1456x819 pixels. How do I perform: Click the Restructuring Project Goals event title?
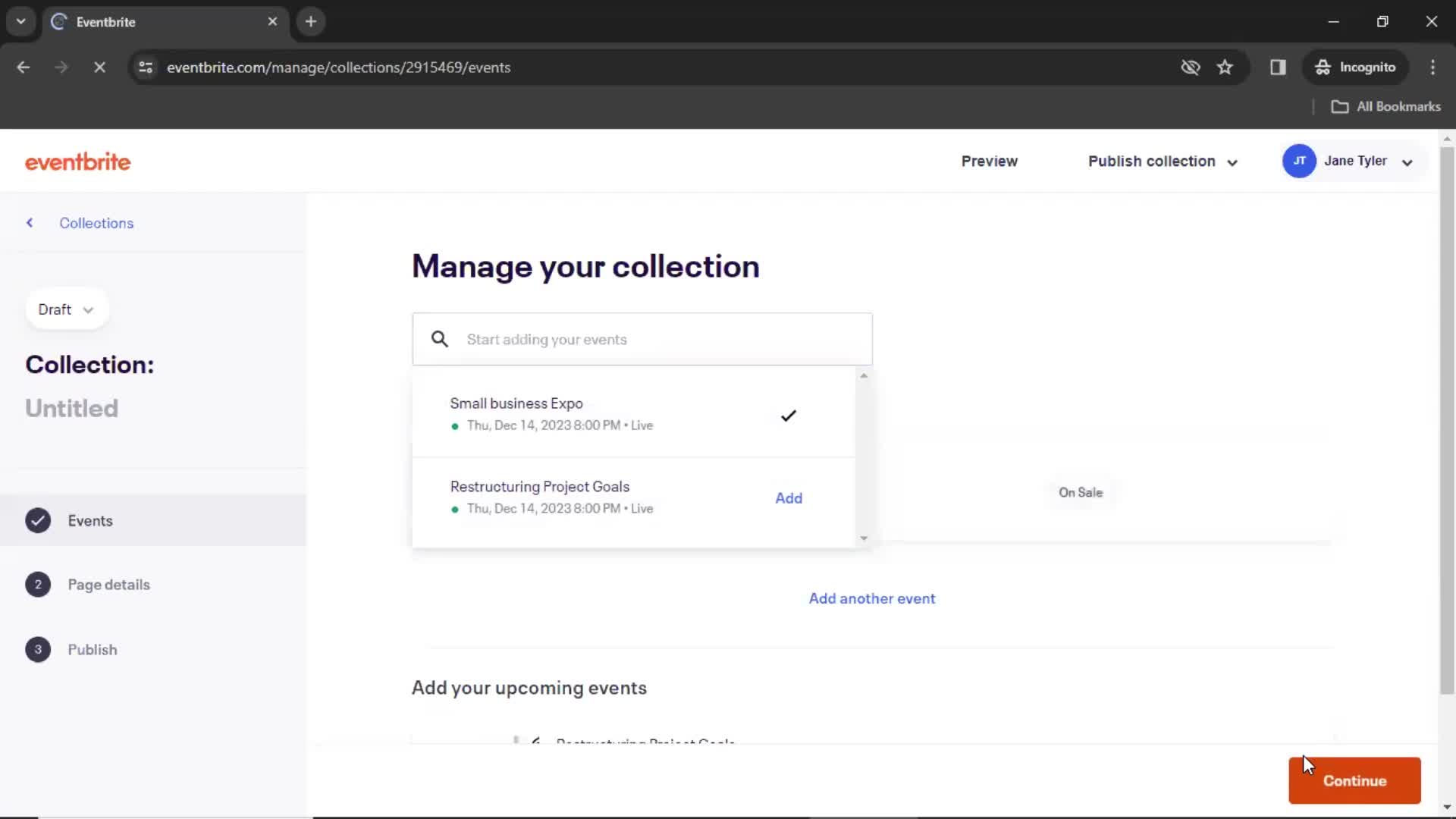click(x=540, y=487)
